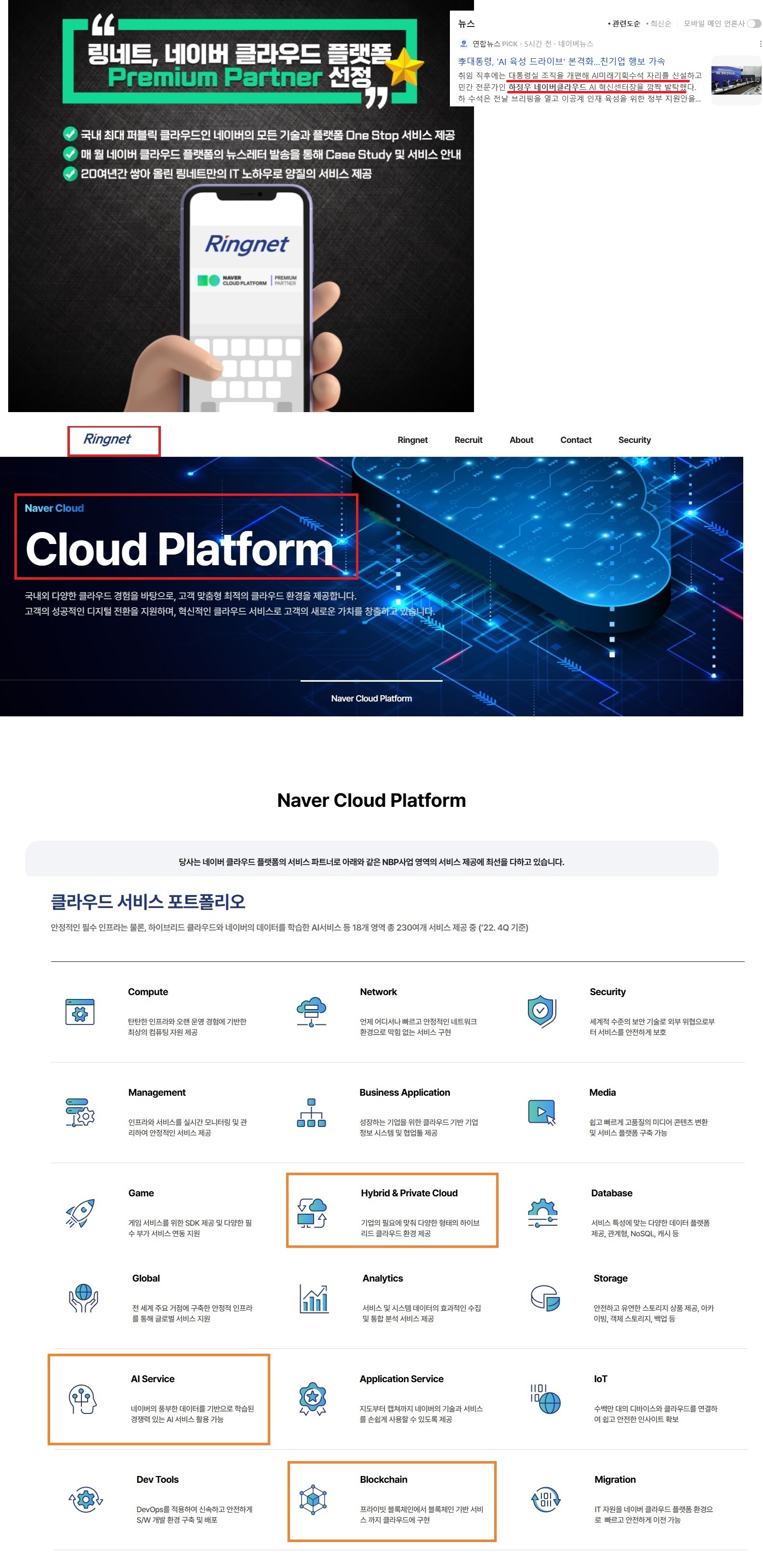
Task: Click the Network cloud icon
Action: (311, 1011)
